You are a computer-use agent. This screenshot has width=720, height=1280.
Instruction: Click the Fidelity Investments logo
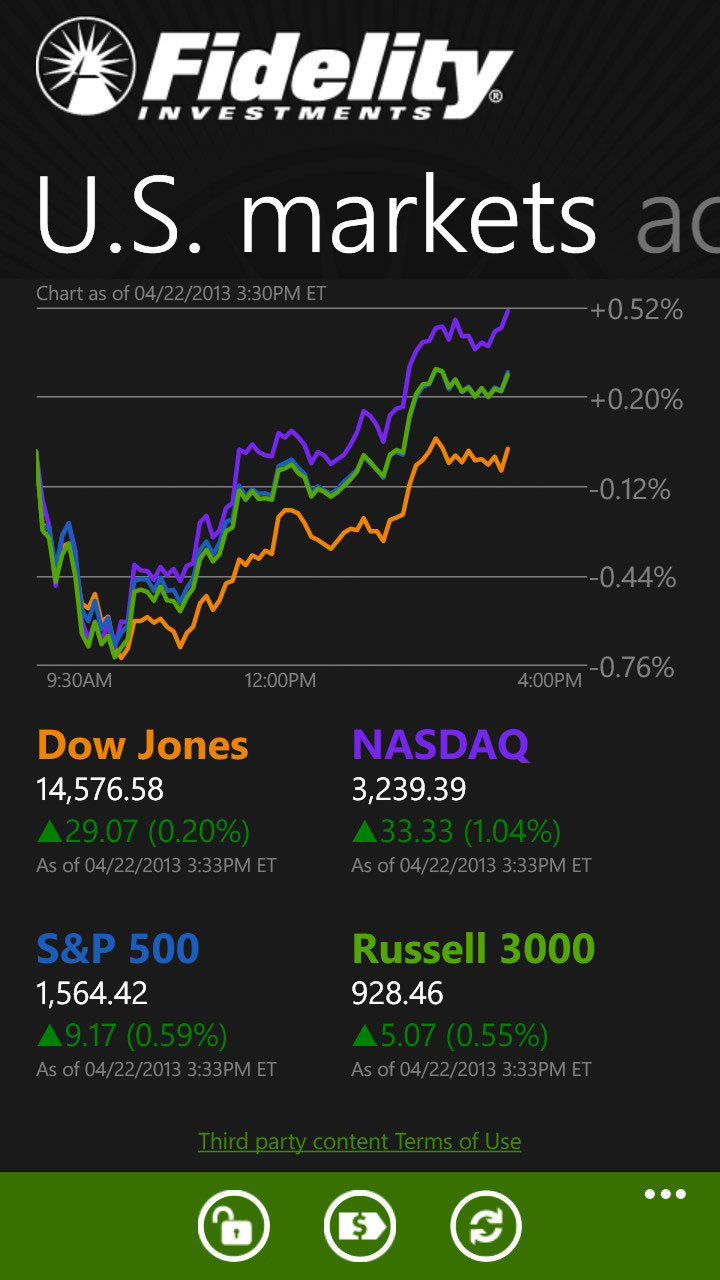[272, 70]
